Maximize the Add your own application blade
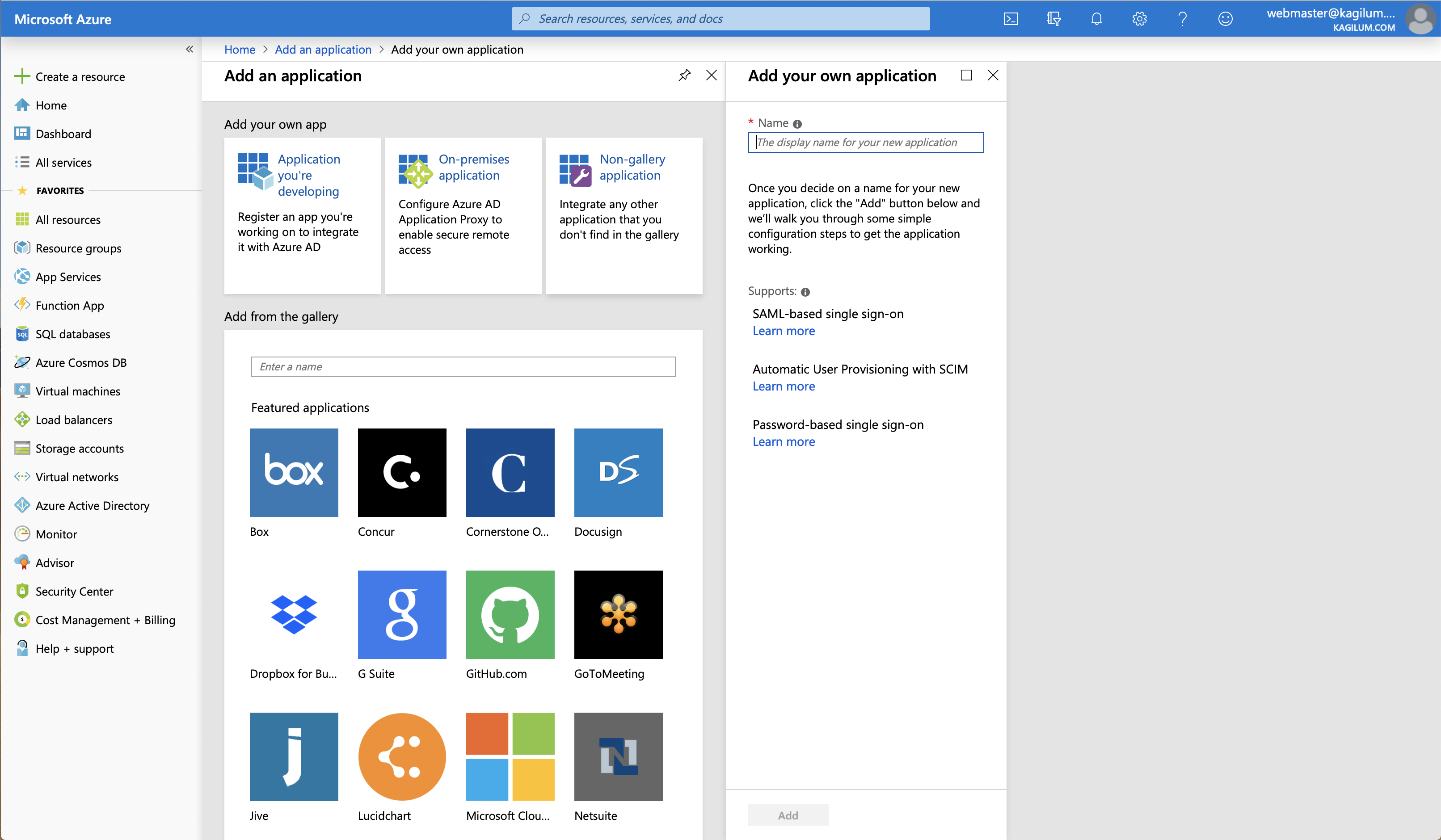The height and width of the screenshot is (840, 1441). [966, 76]
